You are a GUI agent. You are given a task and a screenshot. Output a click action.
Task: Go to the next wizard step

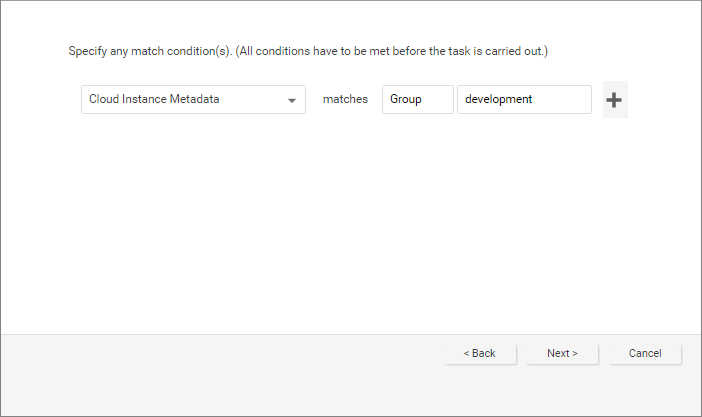[562, 353]
